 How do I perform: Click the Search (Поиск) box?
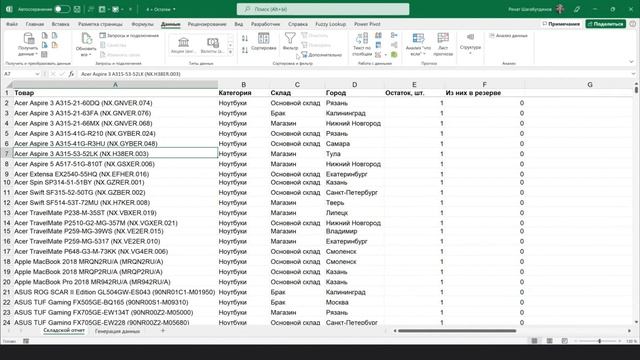323,9
